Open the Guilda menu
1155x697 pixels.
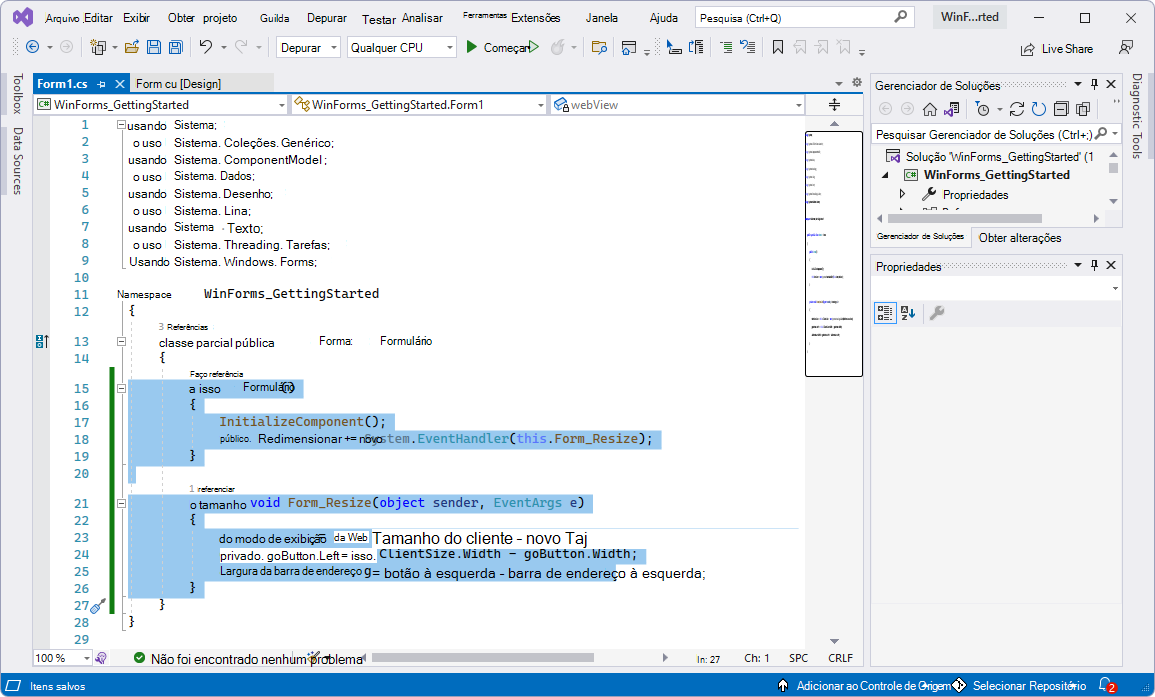pyautogui.click(x=273, y=17)
